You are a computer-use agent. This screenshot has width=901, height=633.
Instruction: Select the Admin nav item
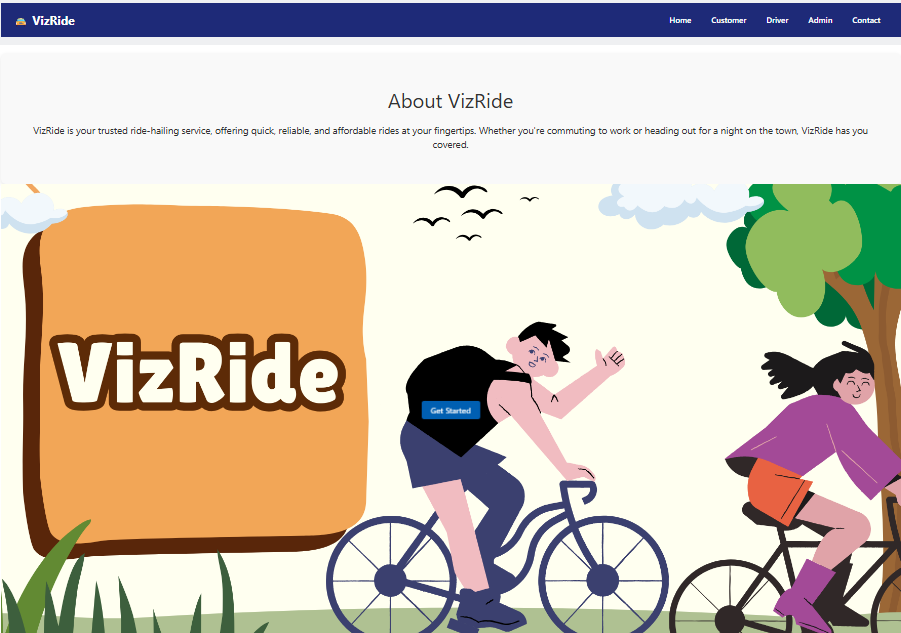click(820, 20)
